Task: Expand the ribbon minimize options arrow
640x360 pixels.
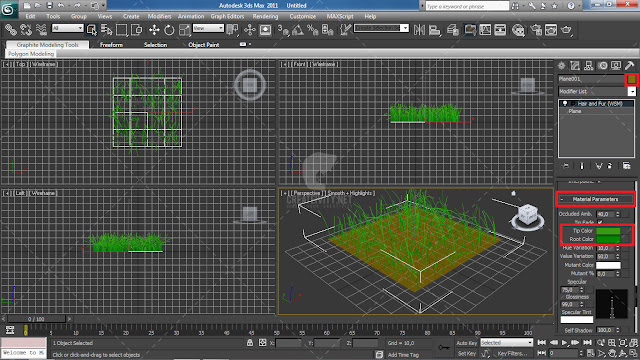Action: pos(249,44)
